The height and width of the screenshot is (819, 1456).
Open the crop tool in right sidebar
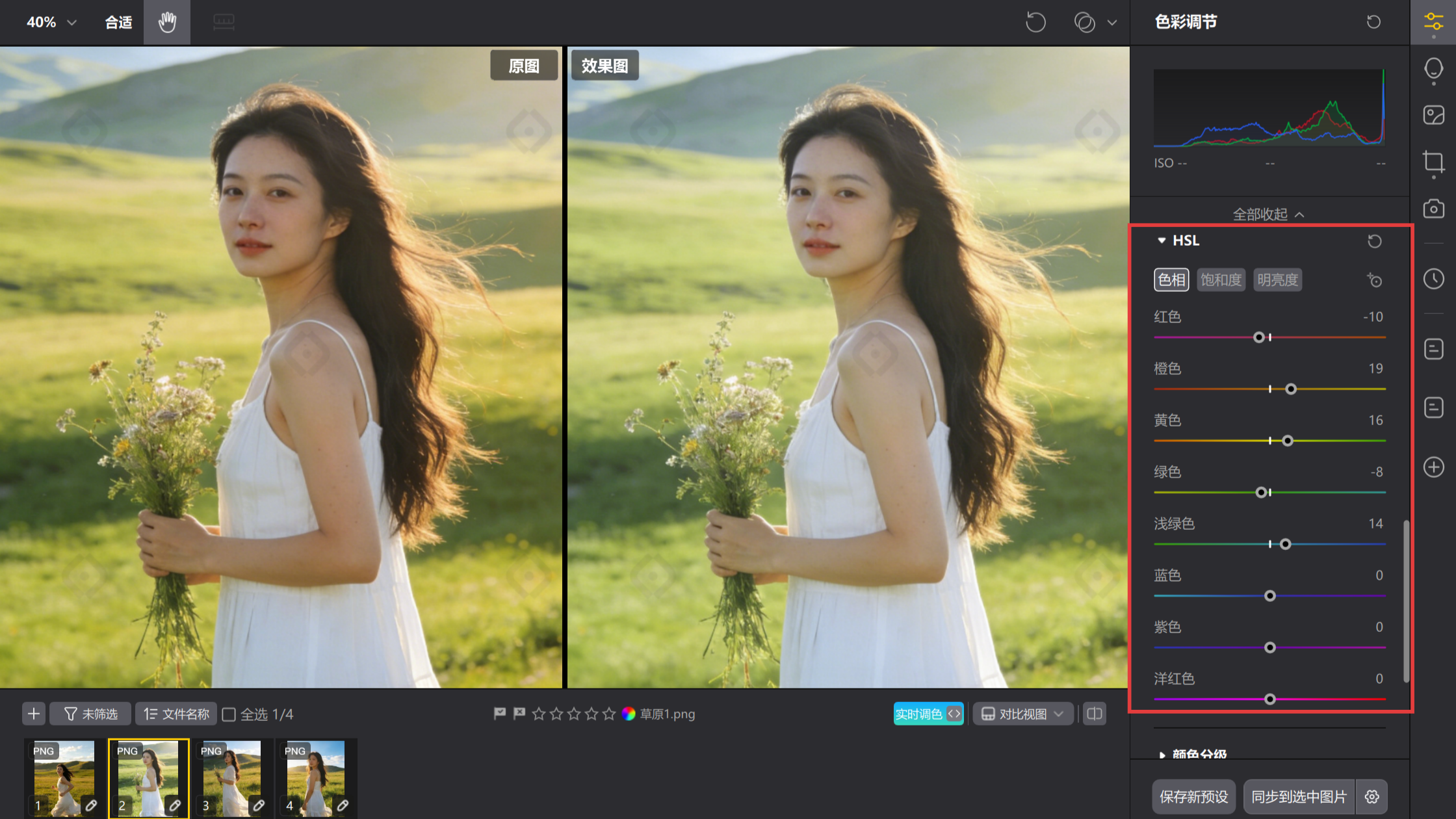(x=1433, y=161)
